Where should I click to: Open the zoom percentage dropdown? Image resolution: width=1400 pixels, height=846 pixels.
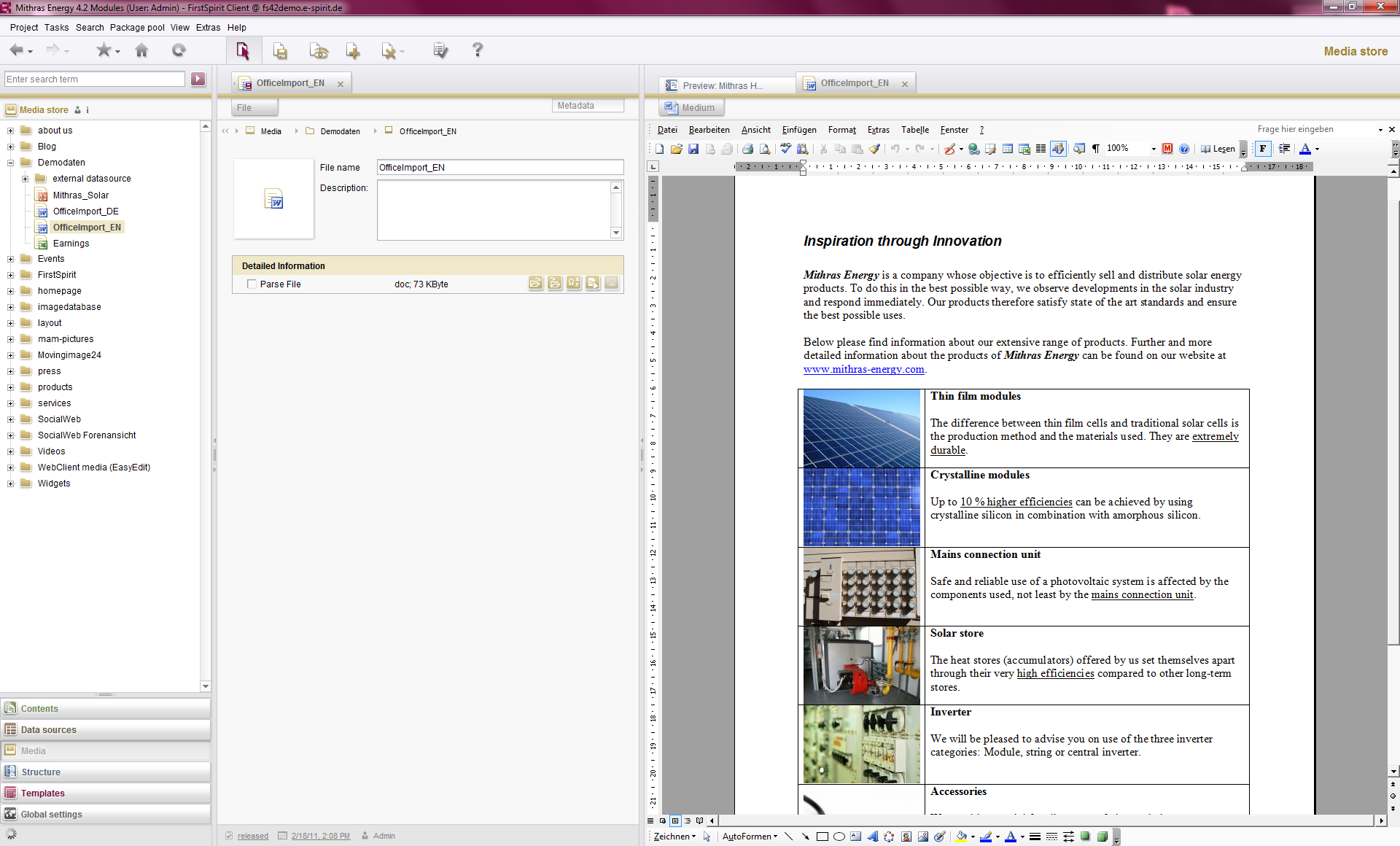tap(1154, 149)
